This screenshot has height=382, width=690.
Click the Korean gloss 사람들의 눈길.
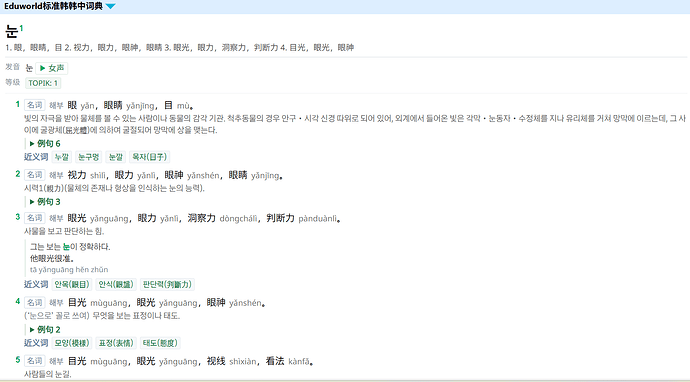click(48, 375)
